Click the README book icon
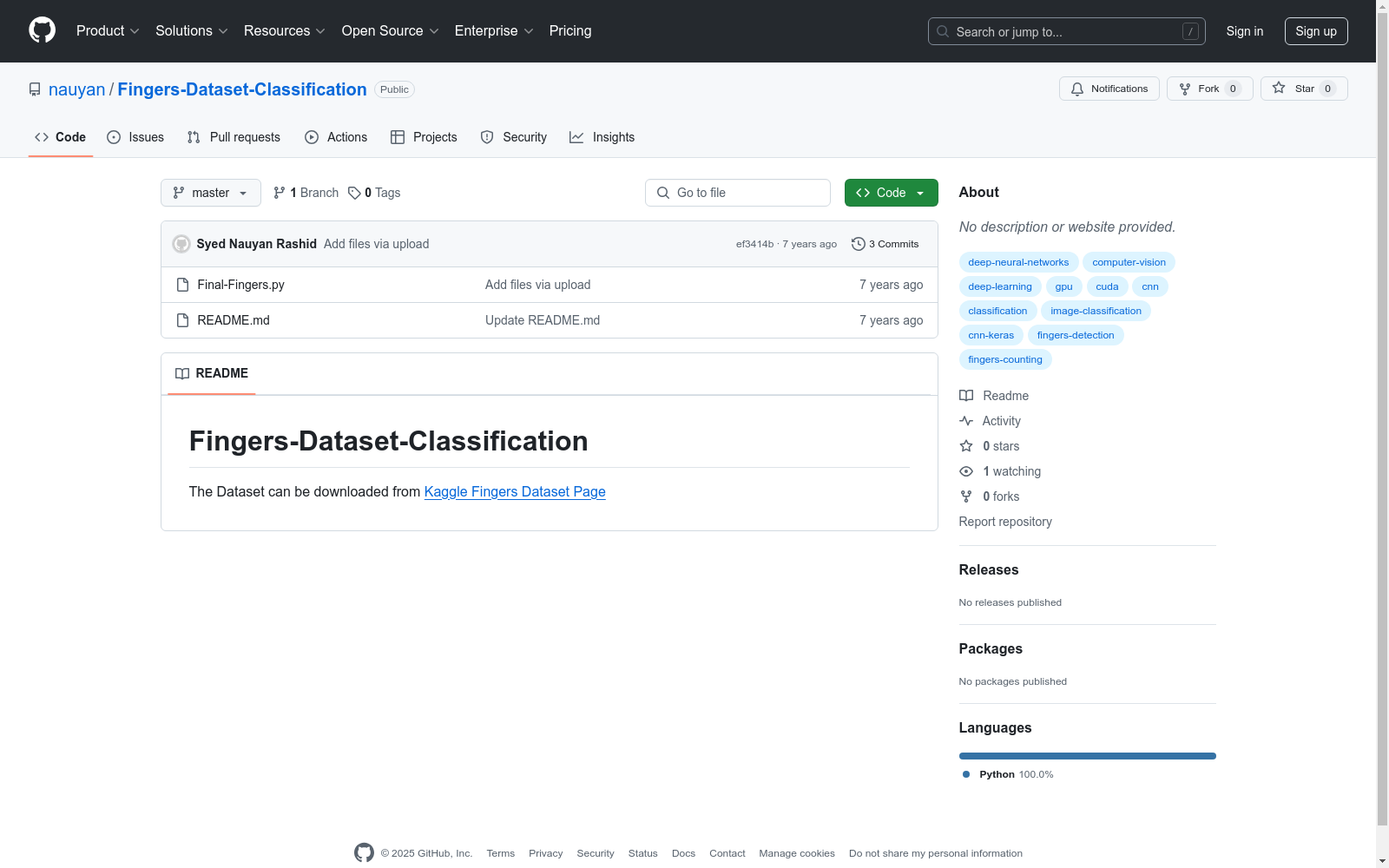The height and width of the screenshot is (868, 1389). [182, 373]
